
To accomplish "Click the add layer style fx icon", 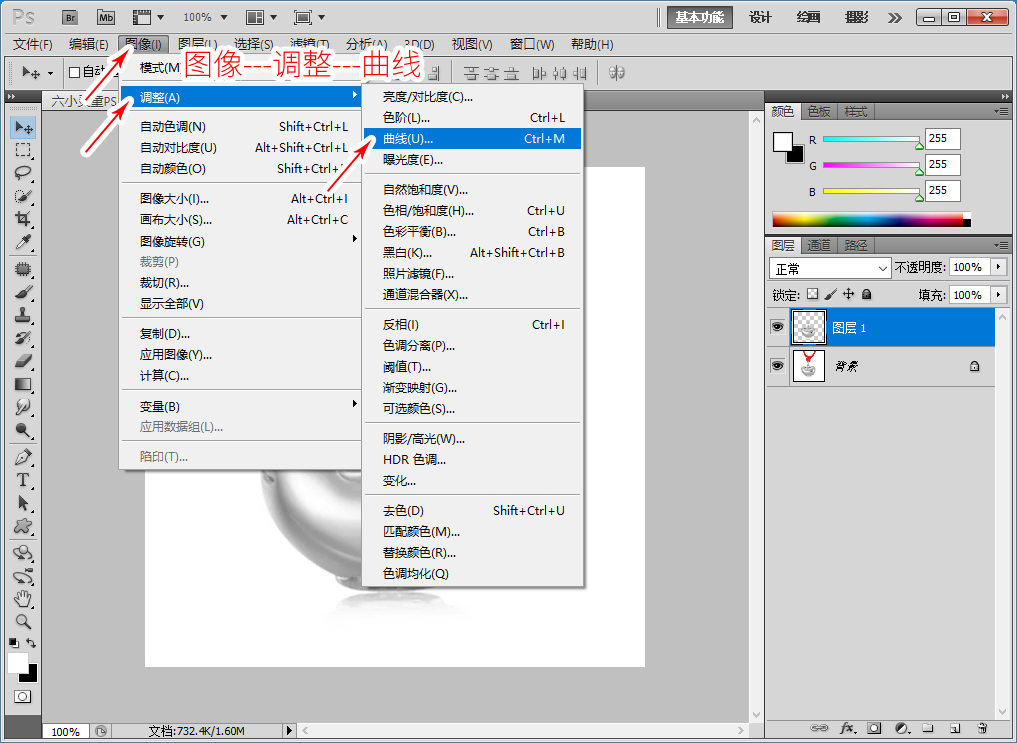I will tap(847, 728).
